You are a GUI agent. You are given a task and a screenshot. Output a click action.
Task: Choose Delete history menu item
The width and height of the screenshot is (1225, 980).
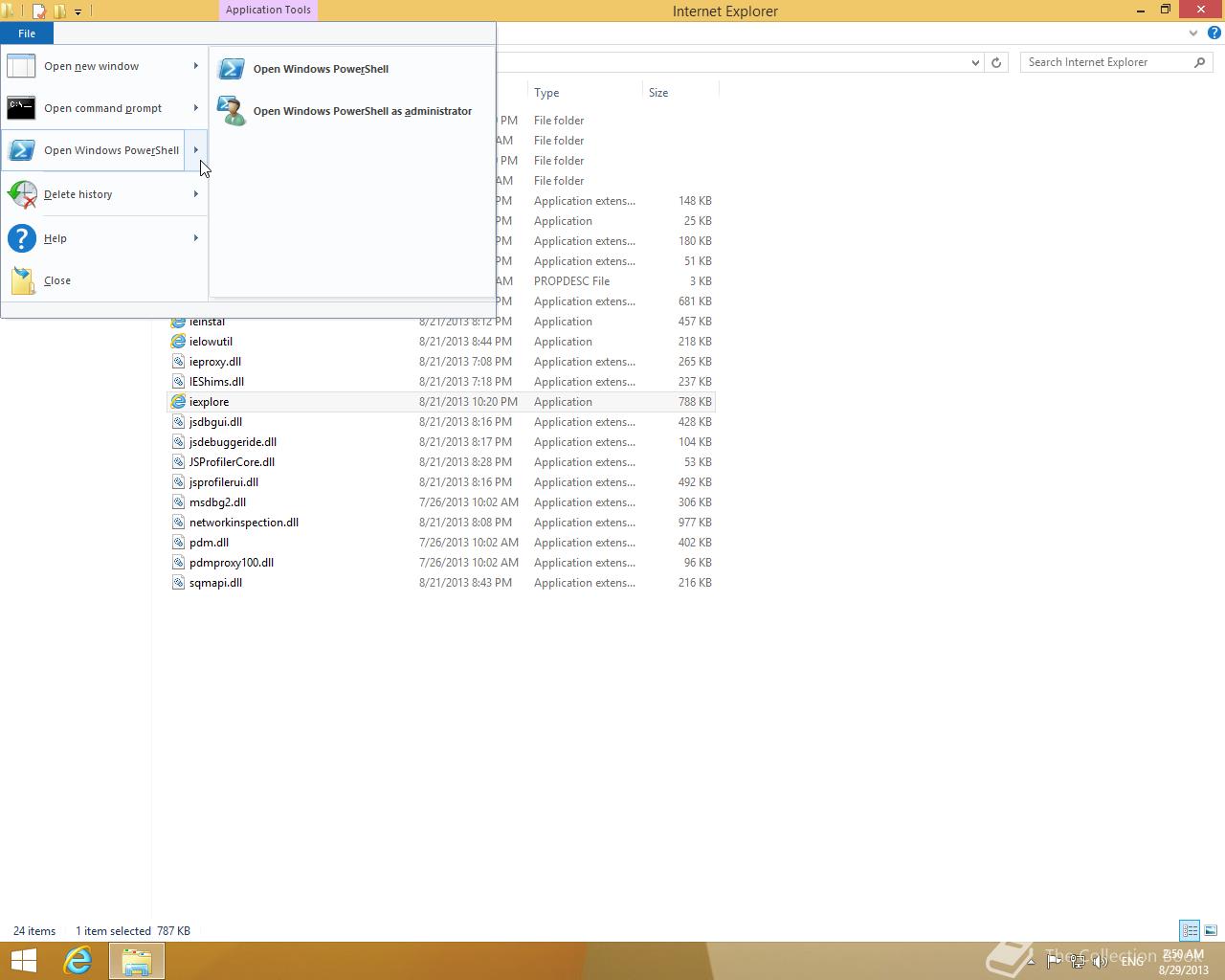tap(103, 194)
